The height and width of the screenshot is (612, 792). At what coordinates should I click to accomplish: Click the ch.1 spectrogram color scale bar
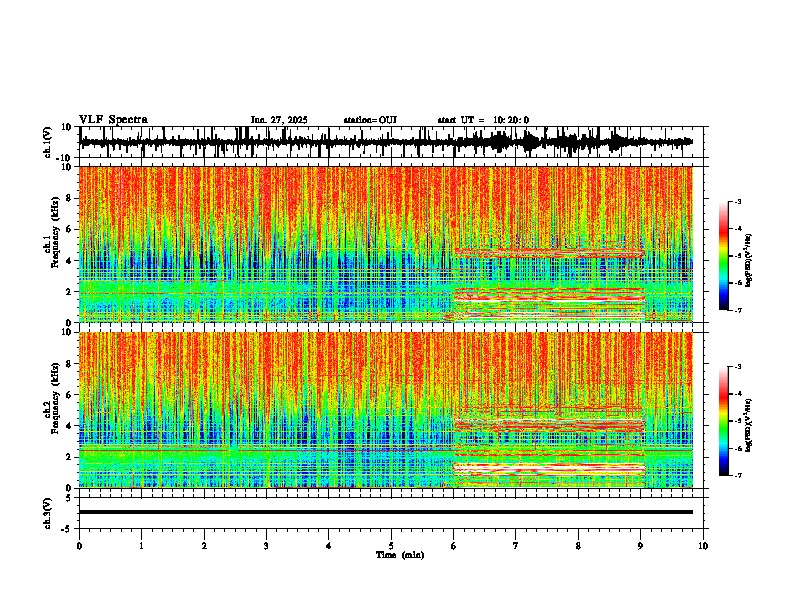point(724,256)
